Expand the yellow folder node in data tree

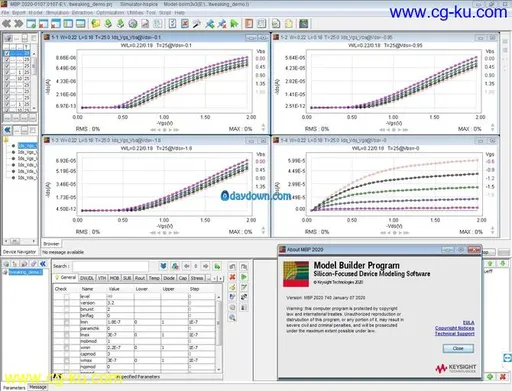(6, 139)
